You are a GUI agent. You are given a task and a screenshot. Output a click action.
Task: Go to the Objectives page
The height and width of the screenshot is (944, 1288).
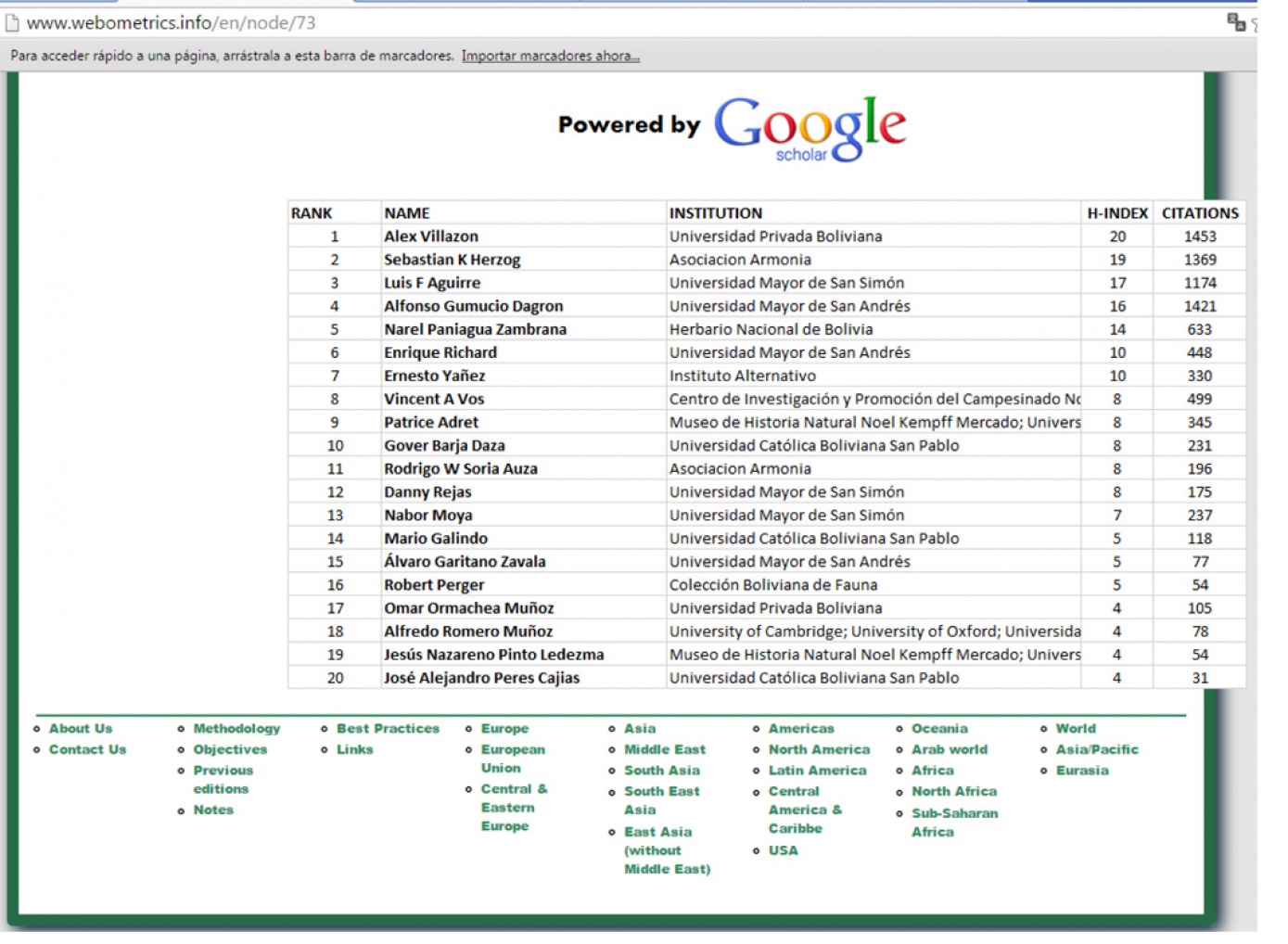tap(230, 749)
